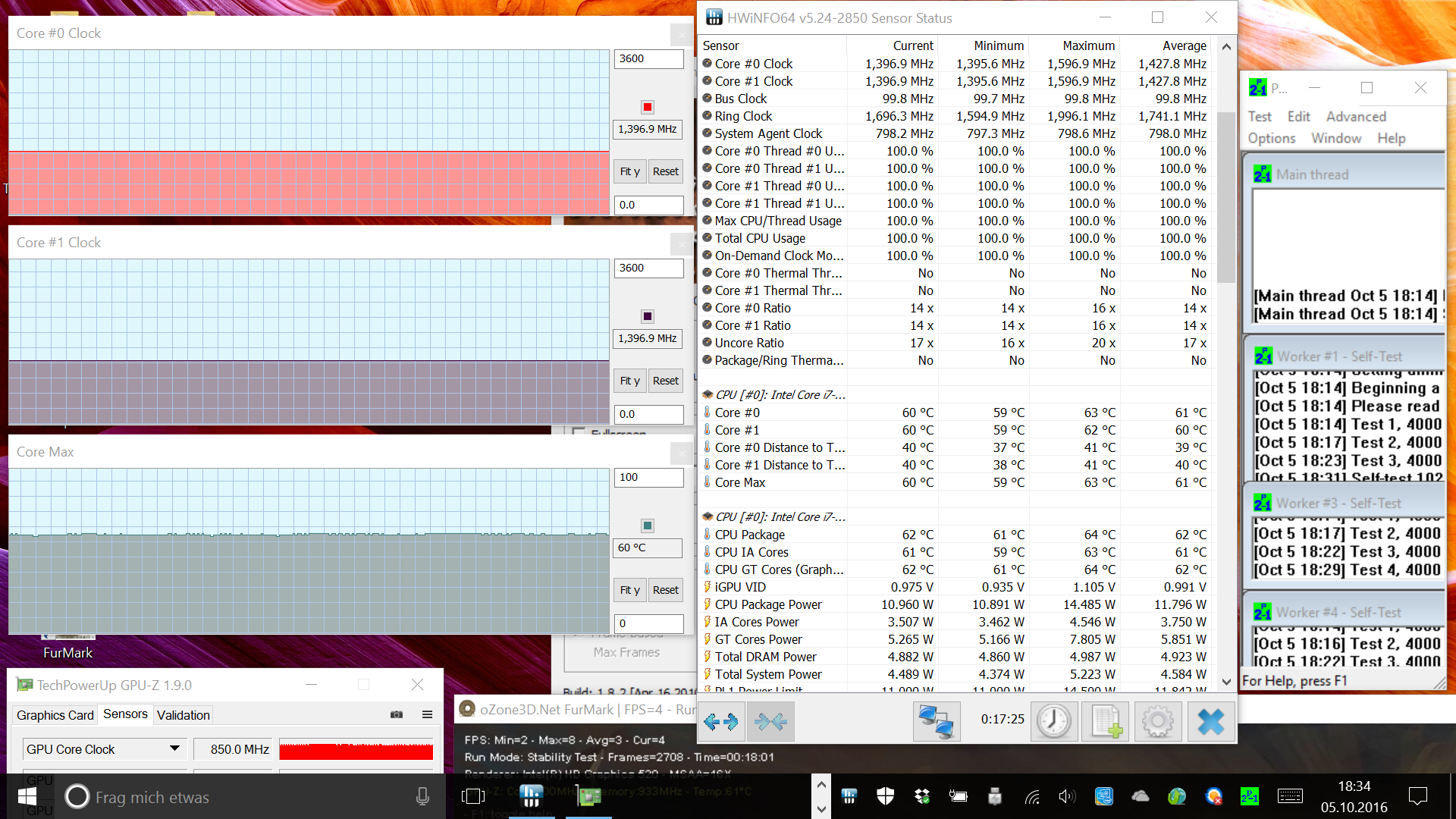The width and height of the screenshot is (1456, 819).
Task: Click Reset in Core #0 Clock graph
Action: [x=666, y=171]
